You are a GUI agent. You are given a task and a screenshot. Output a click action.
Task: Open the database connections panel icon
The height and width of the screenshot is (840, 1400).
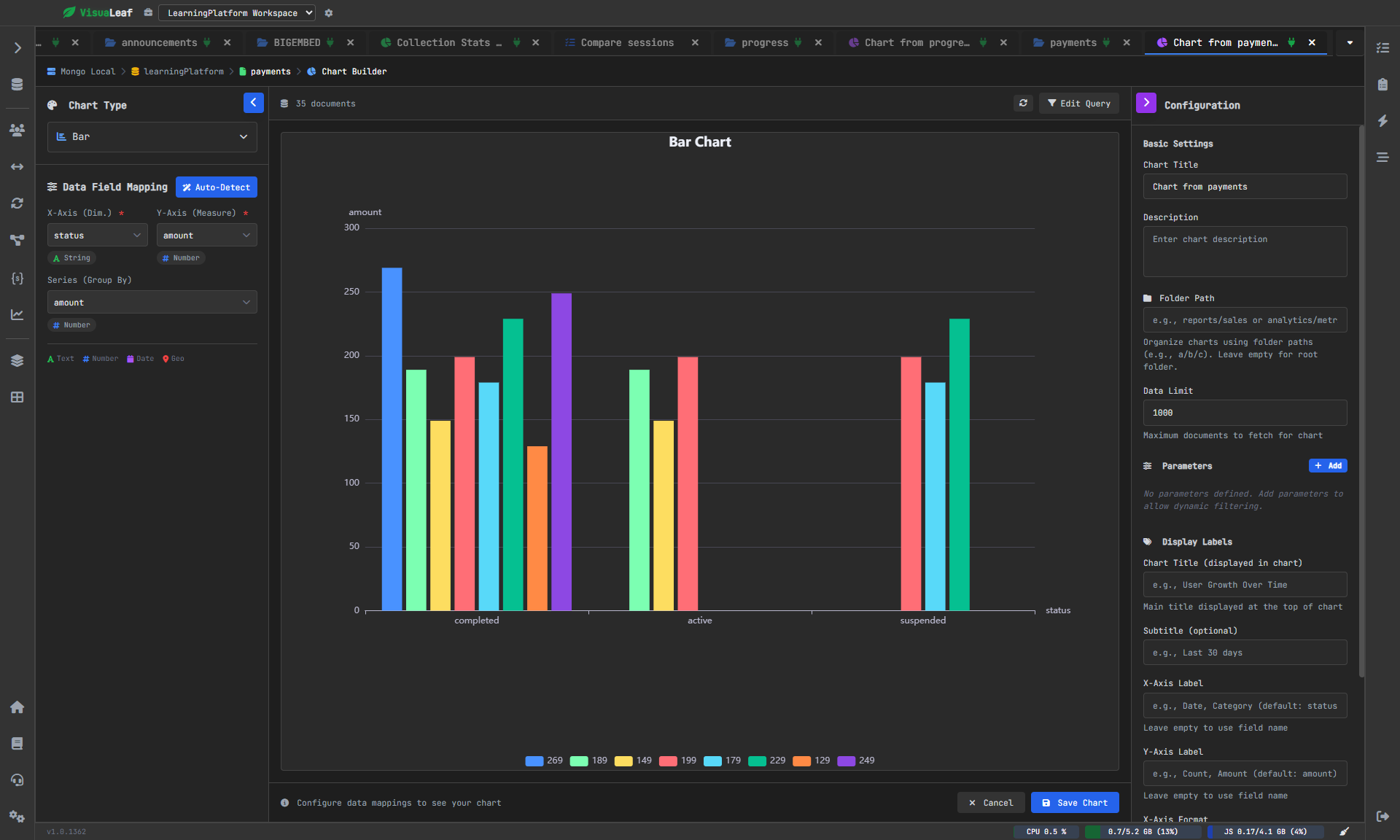coord(17,84)
